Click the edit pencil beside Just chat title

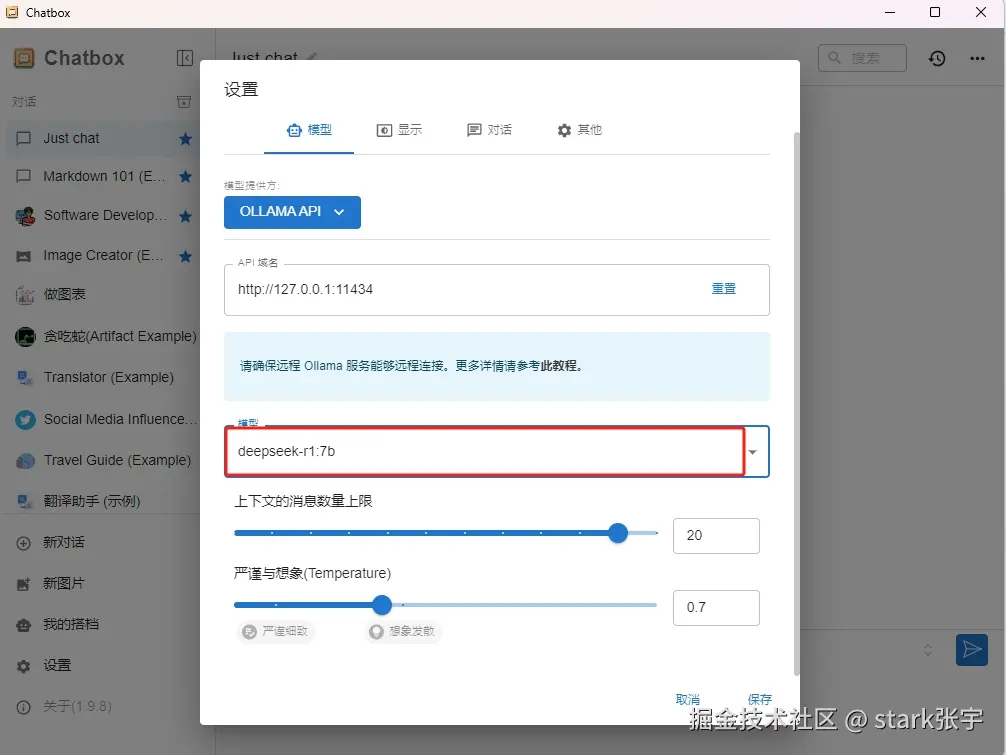click(x=312, y=57)
